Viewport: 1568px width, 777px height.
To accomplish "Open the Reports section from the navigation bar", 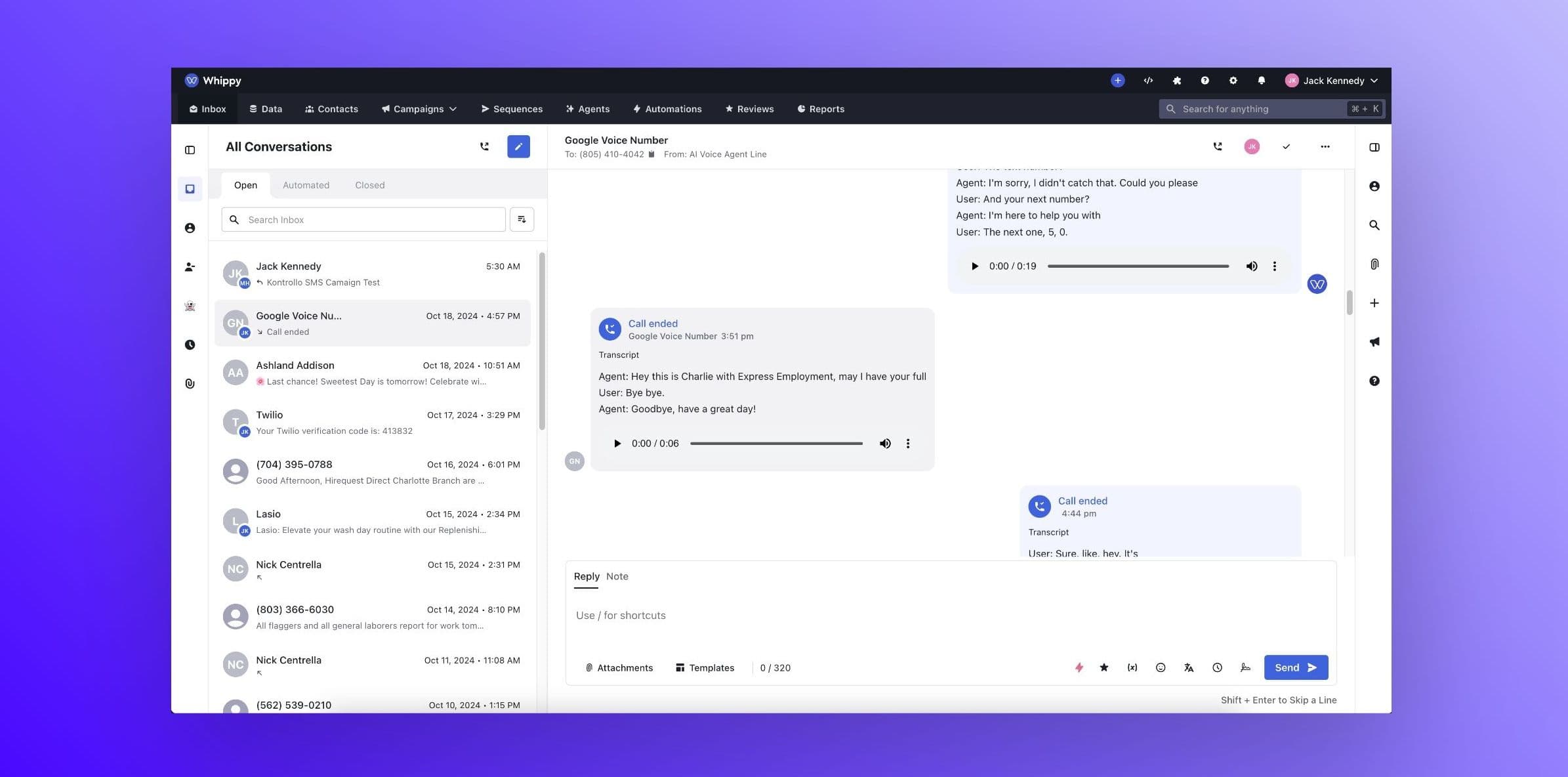I will click(x=821, y=109).
